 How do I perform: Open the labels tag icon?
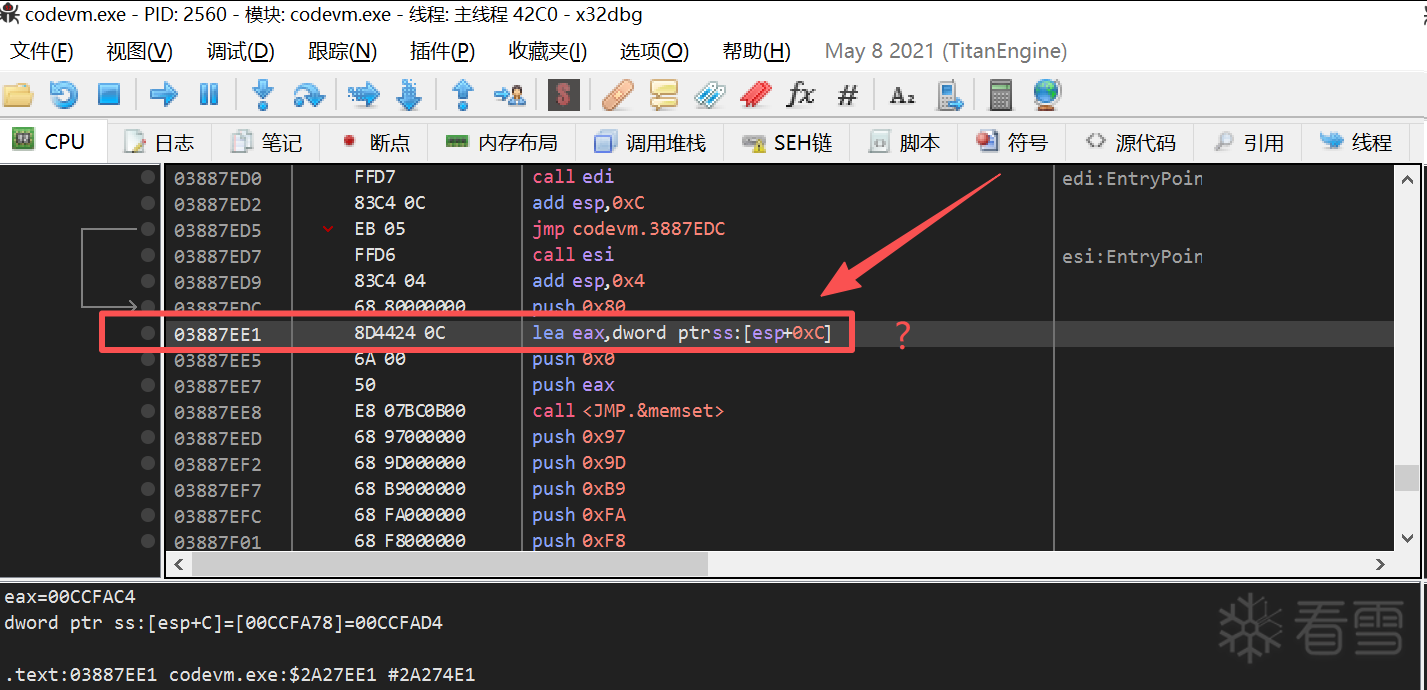(x=709, y=95)
